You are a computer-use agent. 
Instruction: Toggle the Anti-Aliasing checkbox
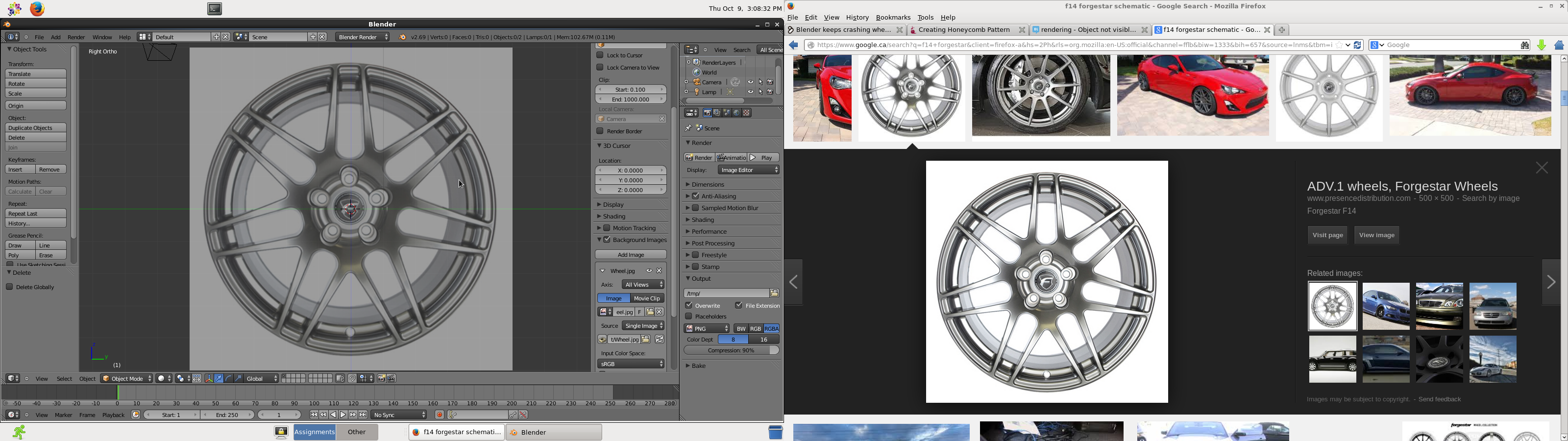(x=696, y=196)
